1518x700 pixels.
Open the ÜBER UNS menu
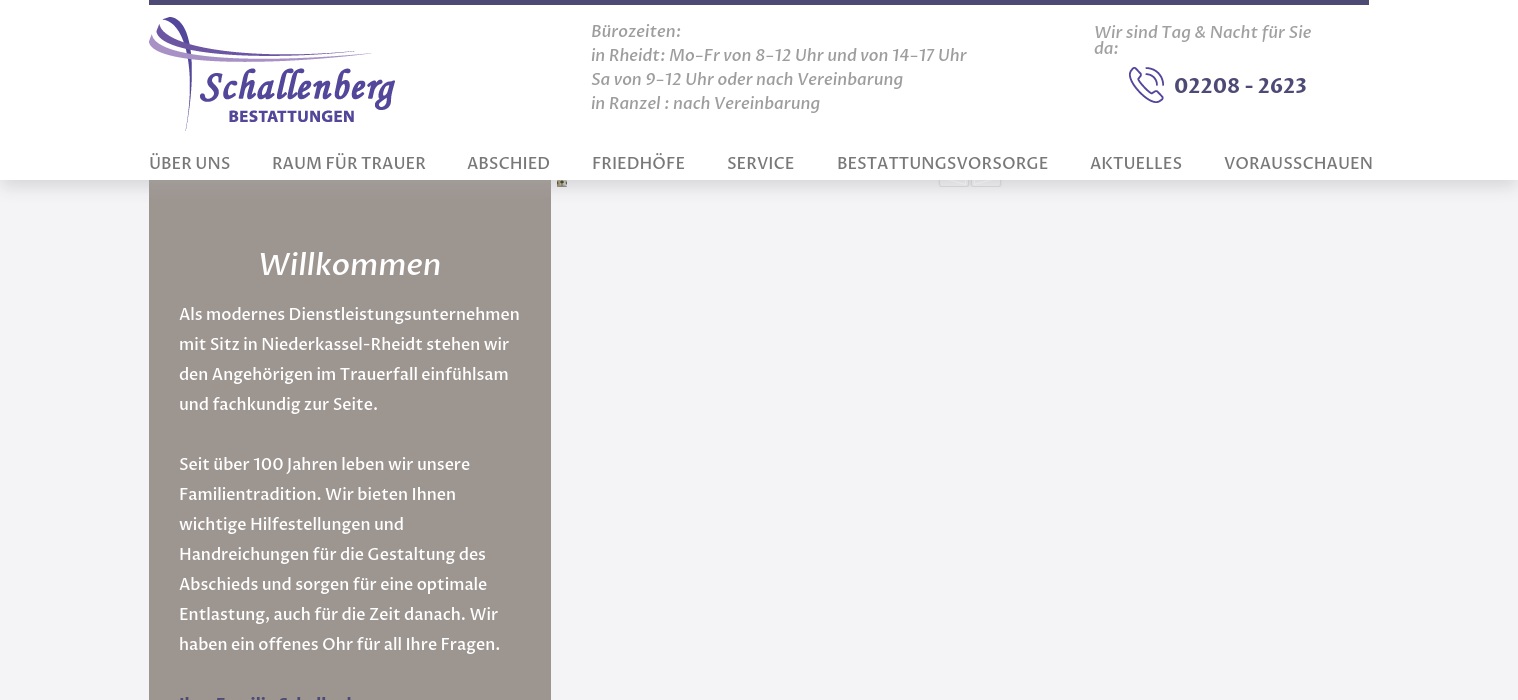coord(189,163)
